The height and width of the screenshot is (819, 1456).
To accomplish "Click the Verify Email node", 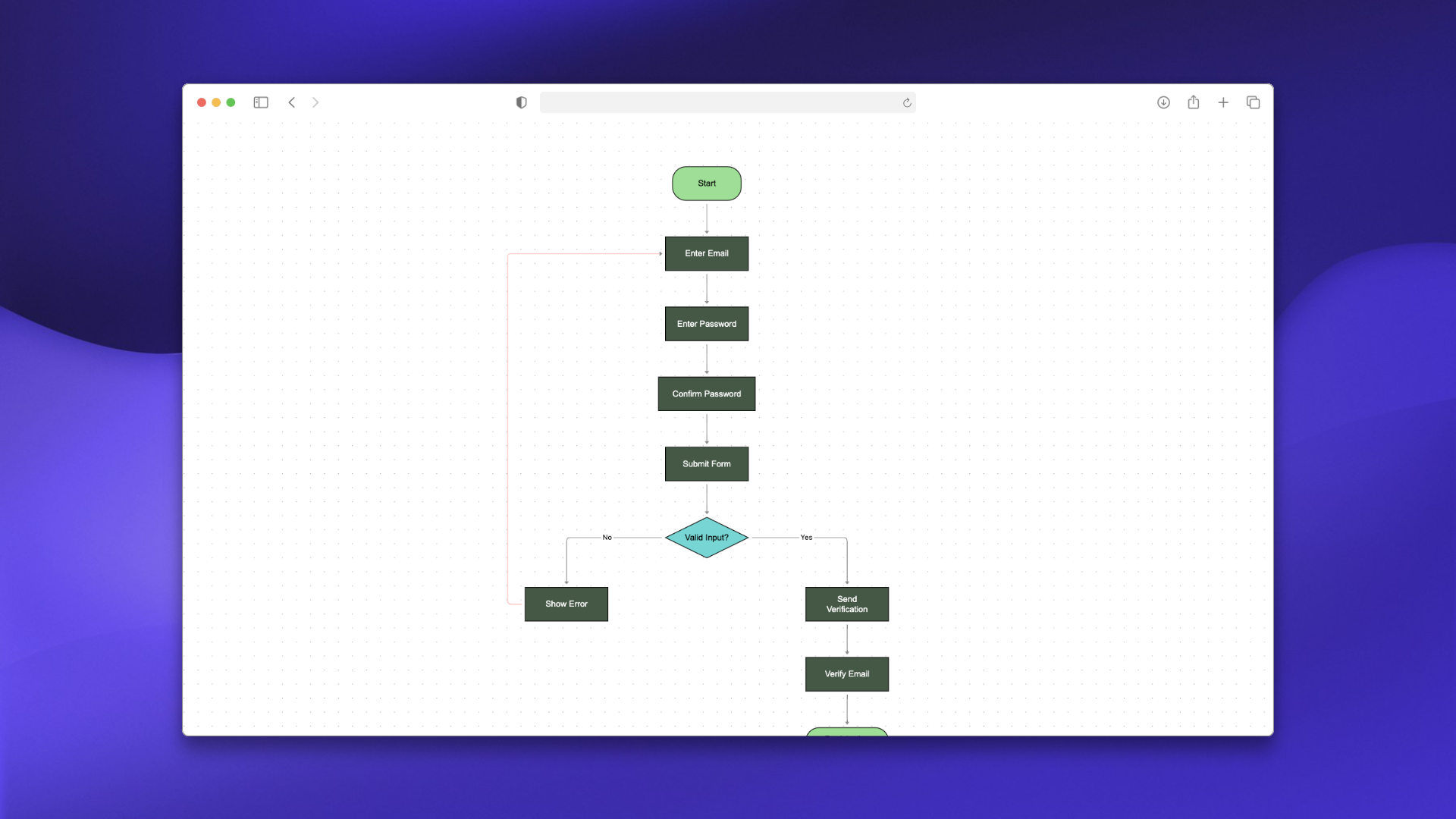I will 846,673.
